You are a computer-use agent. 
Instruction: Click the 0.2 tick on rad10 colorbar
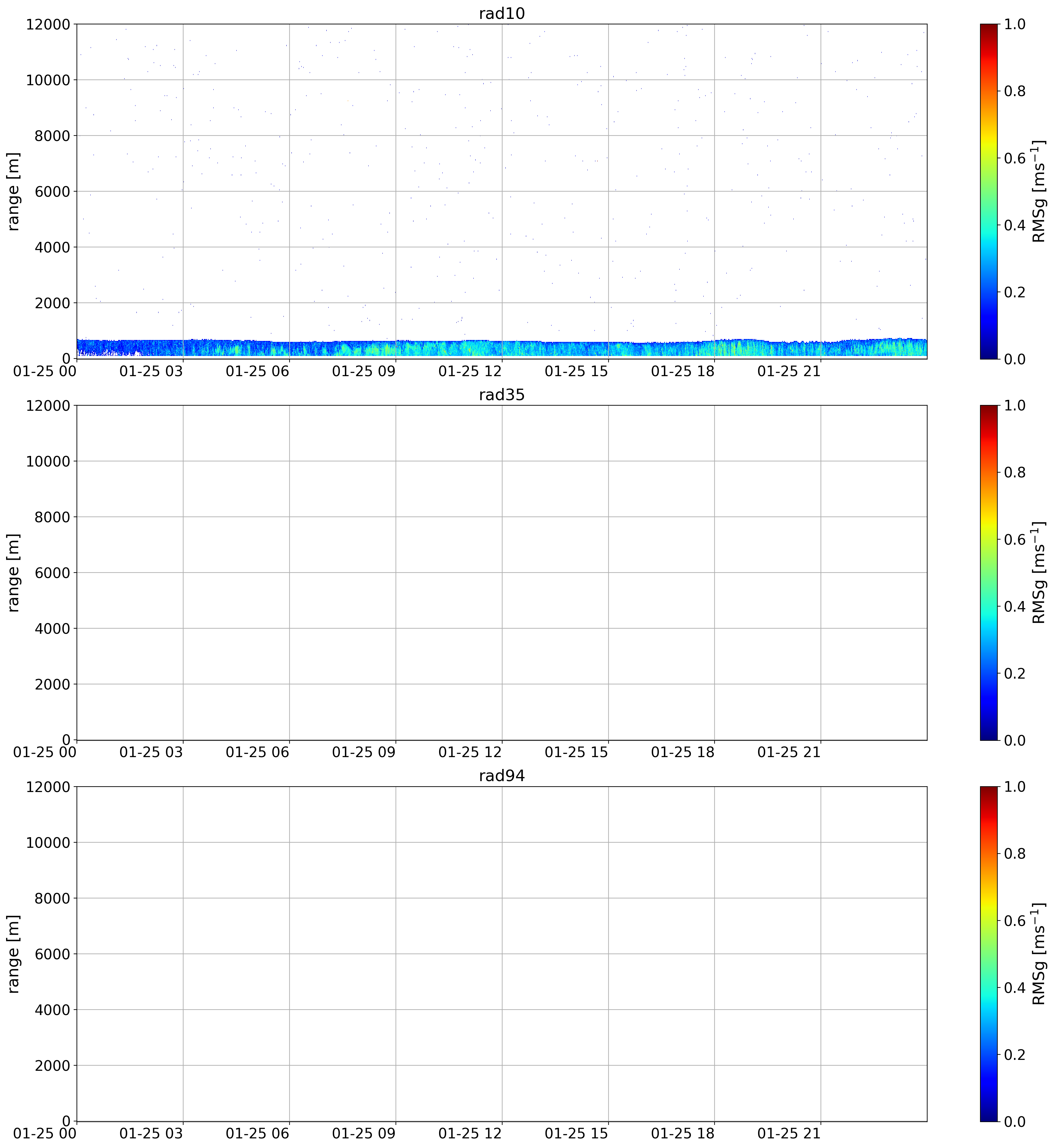(1015, 292)
